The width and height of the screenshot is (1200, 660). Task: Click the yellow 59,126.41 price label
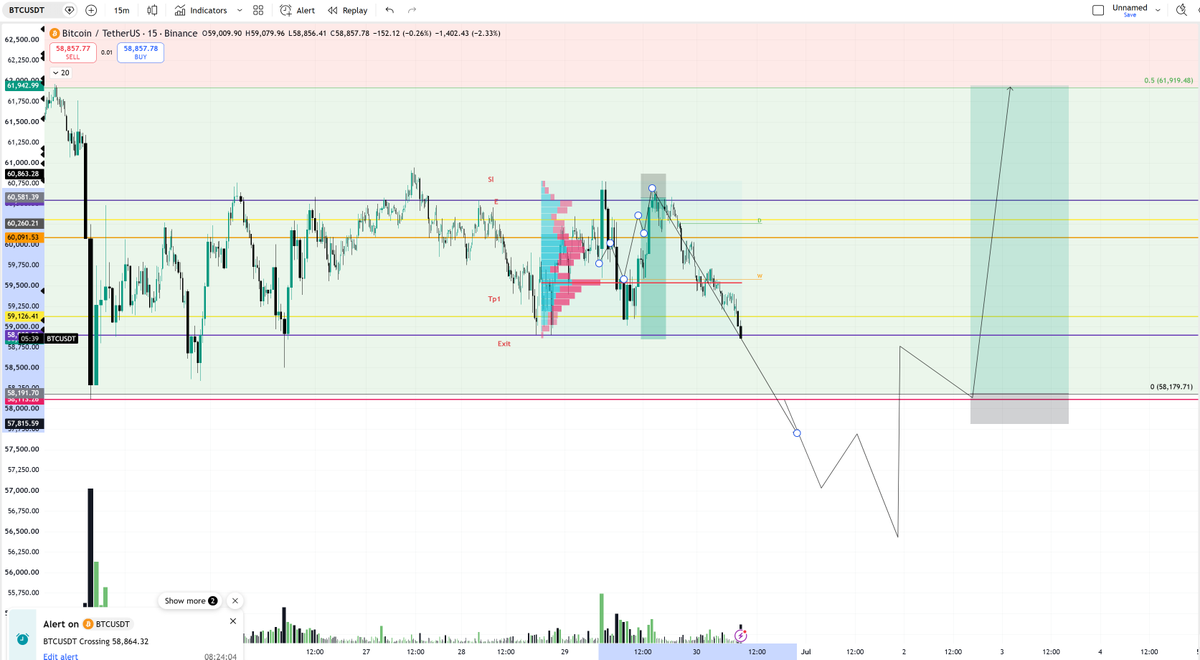click(x=22, y=316)
